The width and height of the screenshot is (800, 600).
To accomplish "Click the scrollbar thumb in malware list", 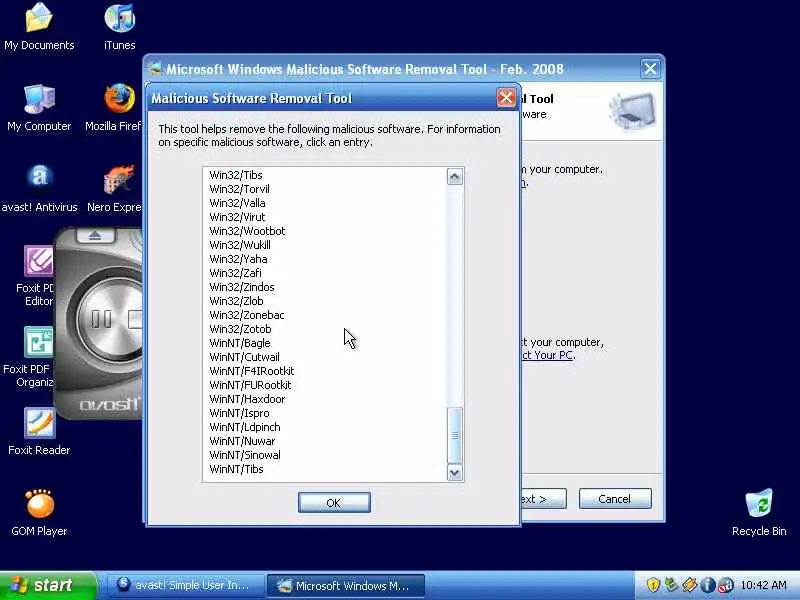I will coord(455,435).
